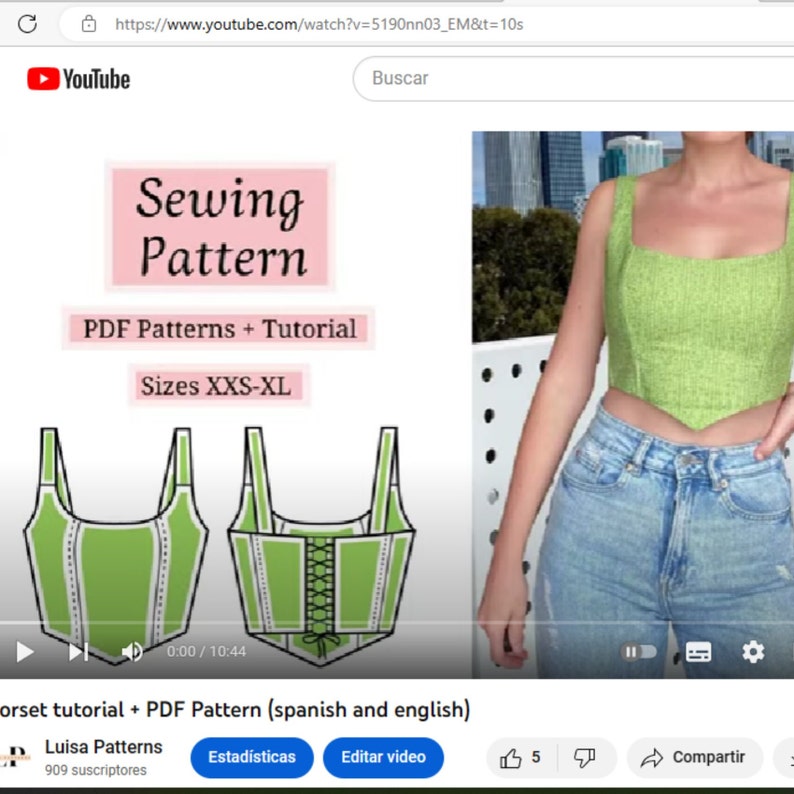This screenshot has height=794, width=794.
Task: Focus the Buscar search field
Action: pyautogui.click(x=573, y=78)
